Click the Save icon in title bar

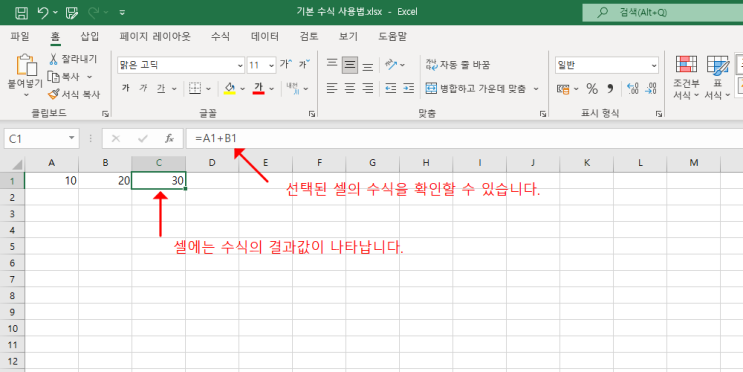tap(21, 13)
